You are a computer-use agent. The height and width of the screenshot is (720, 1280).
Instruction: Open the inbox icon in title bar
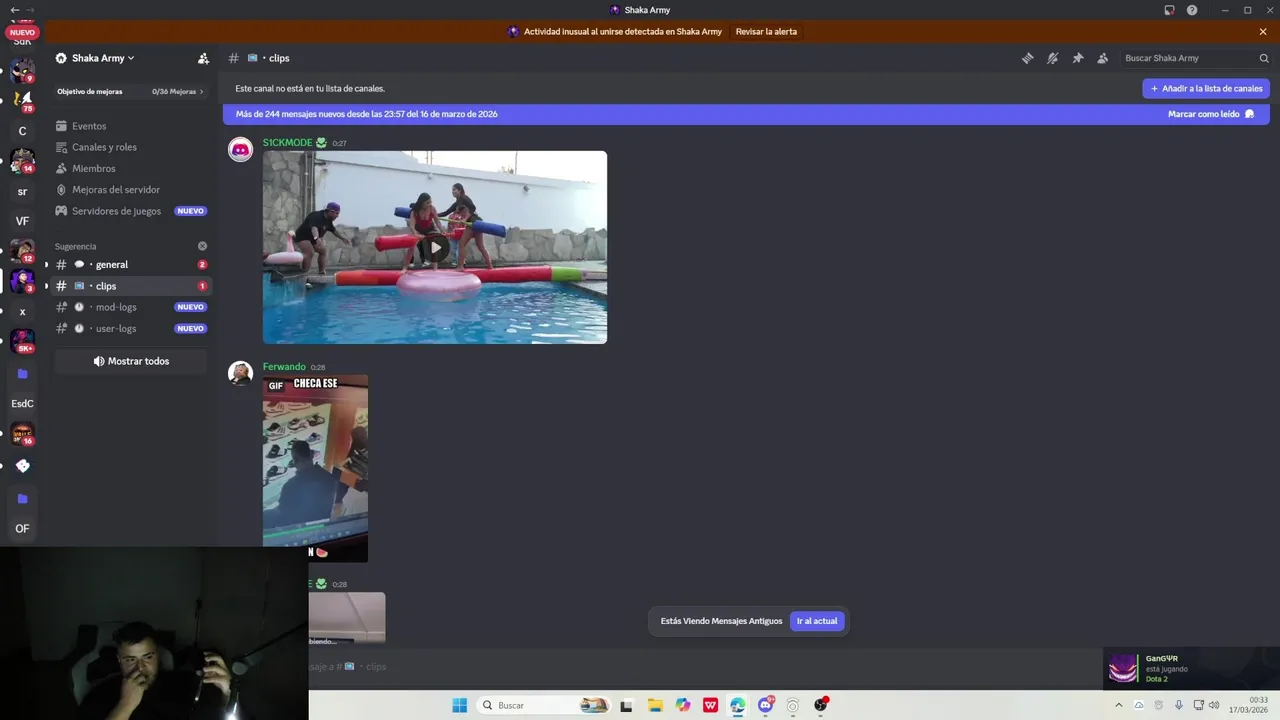click(x=1169, y=10)
